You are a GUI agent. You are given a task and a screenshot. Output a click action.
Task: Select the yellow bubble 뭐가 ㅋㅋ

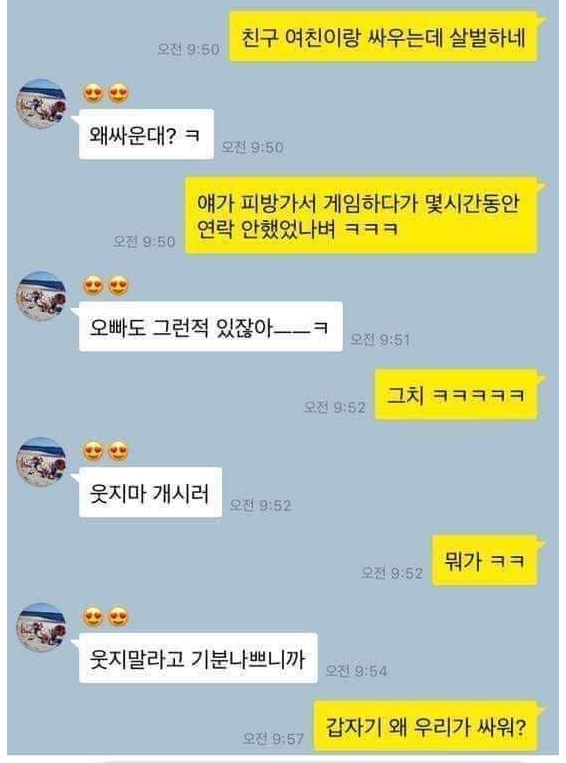coord(485,561)
